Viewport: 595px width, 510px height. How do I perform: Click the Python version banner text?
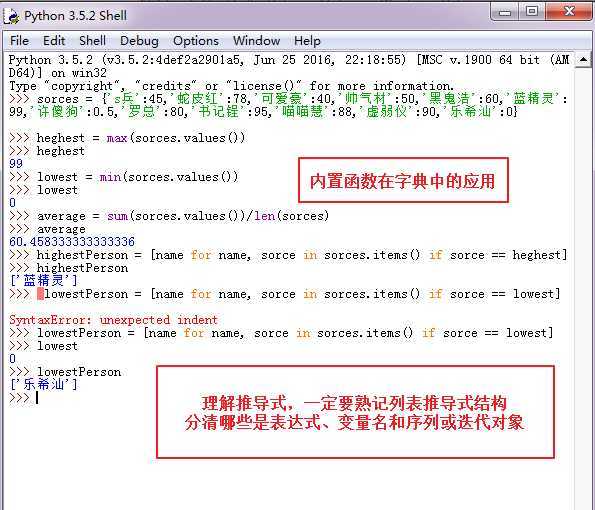[289, 66]
